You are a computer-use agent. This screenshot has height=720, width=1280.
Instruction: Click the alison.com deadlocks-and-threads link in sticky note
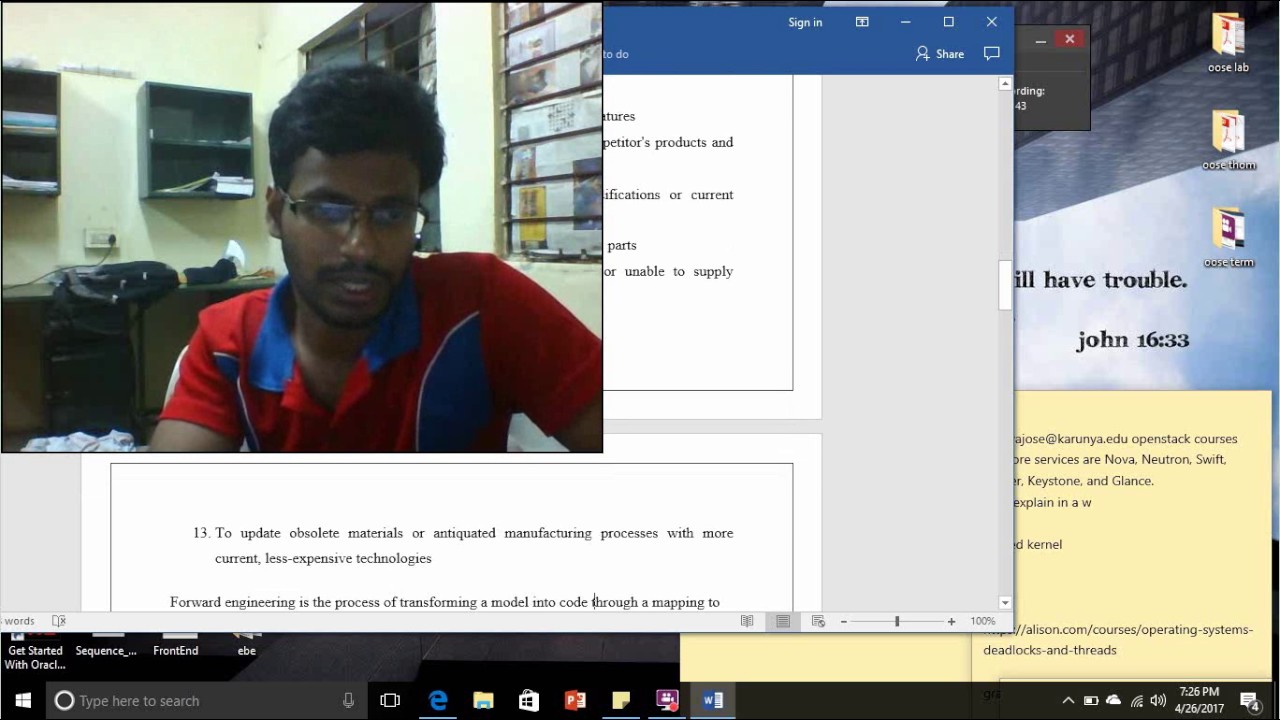[x=1118, y=640]
